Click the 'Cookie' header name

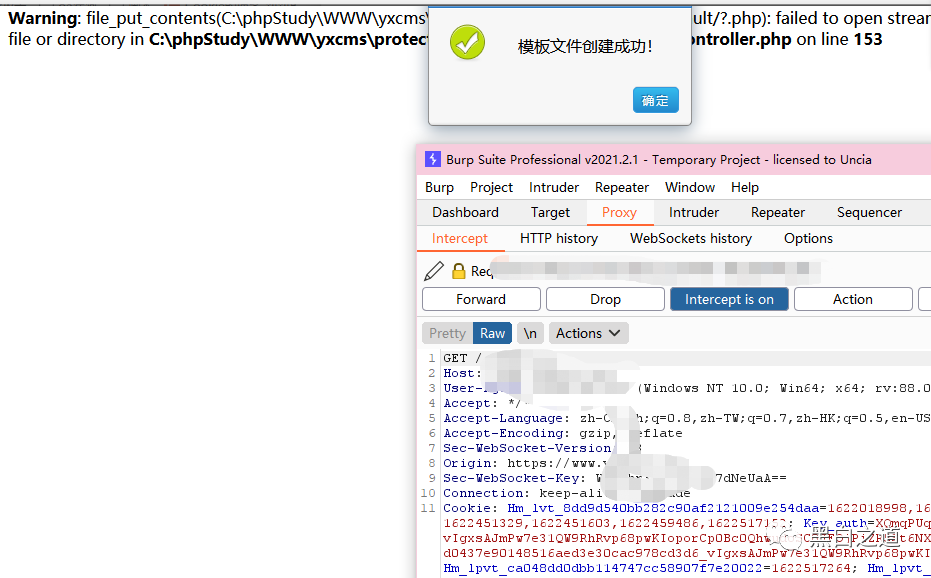tap(470, 508)
